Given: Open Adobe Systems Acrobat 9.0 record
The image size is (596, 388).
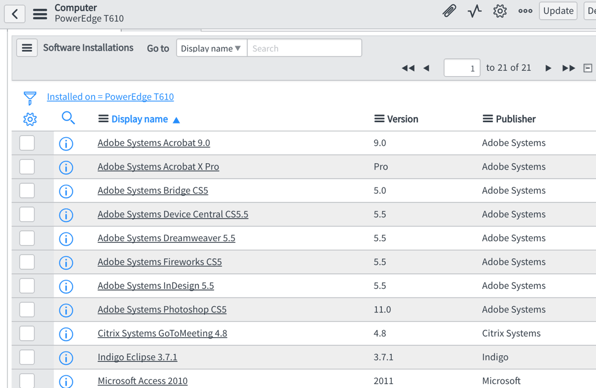Looking at the screenshot, I should tap(154, 143).
